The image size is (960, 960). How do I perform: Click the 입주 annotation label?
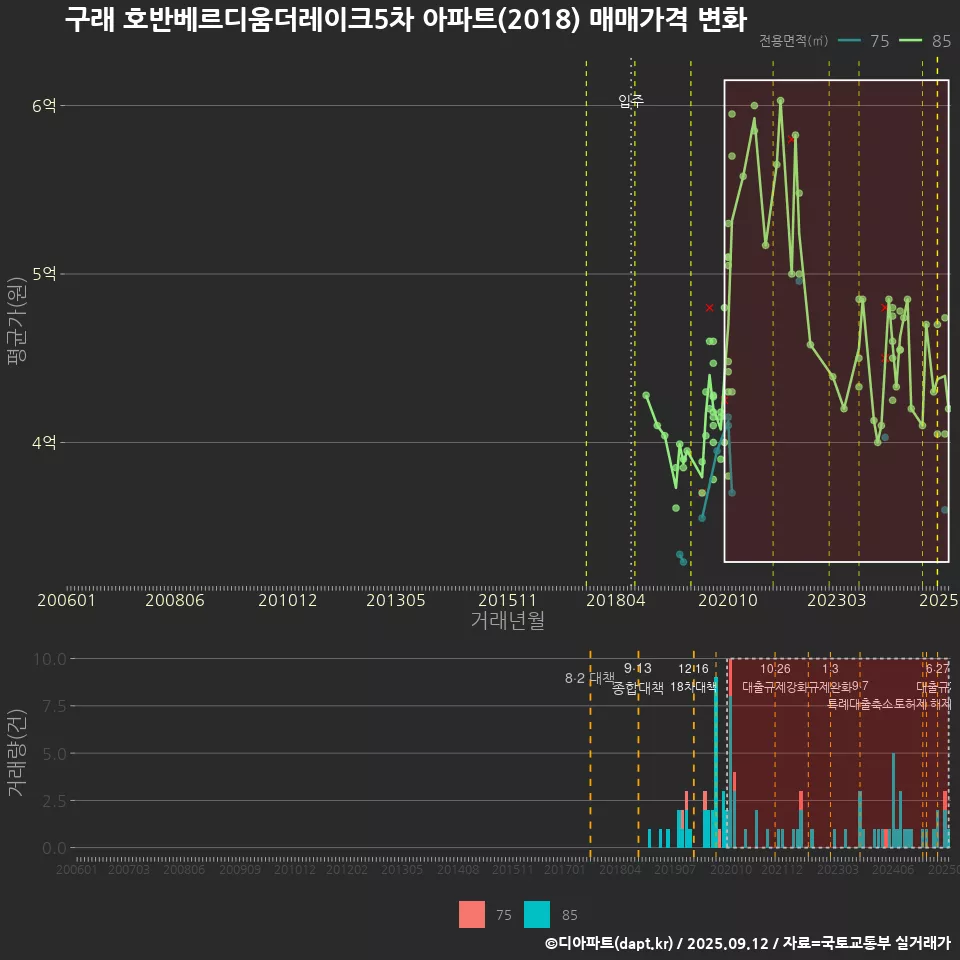631,100
